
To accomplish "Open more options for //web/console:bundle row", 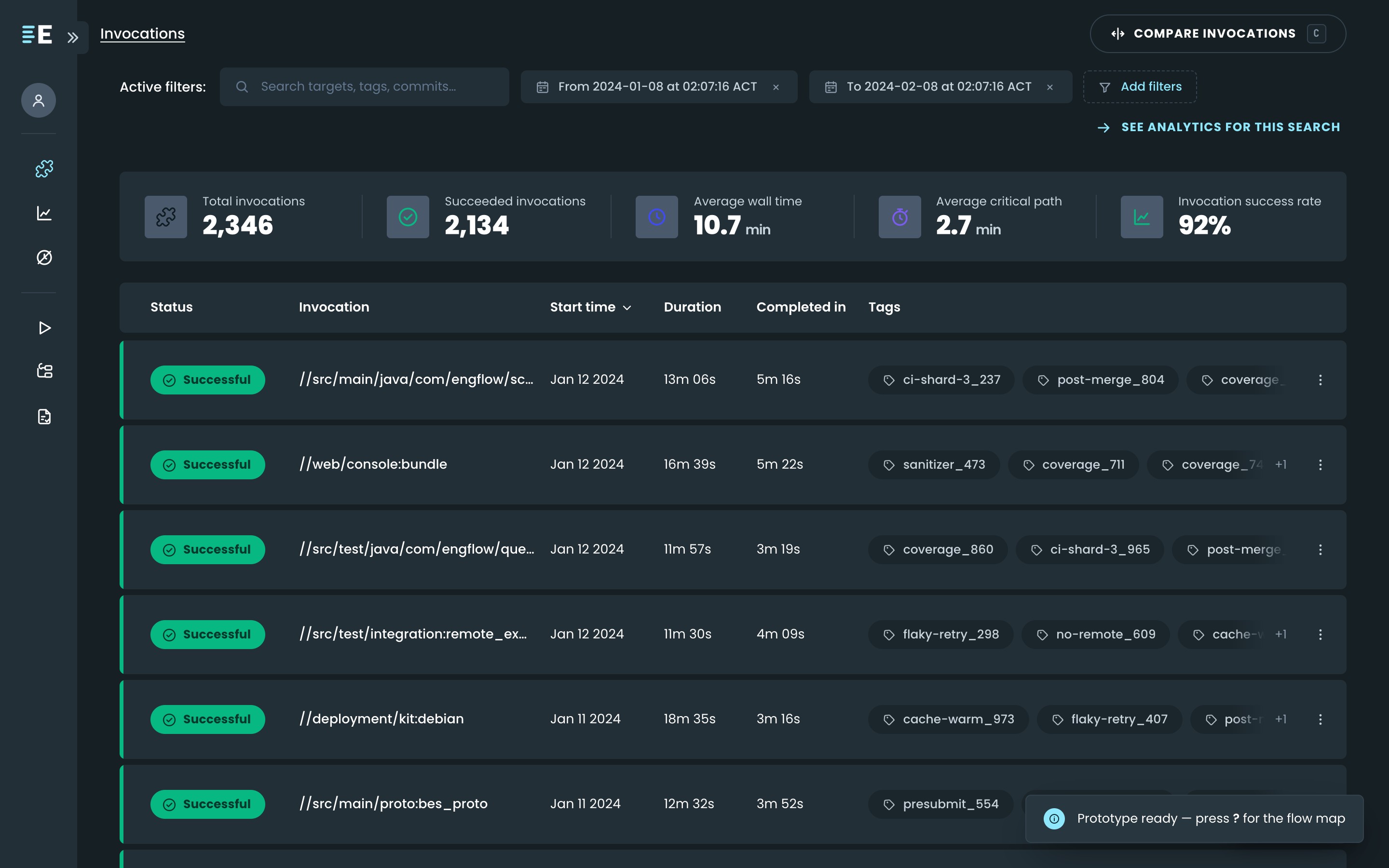I will pos(1320,465).
